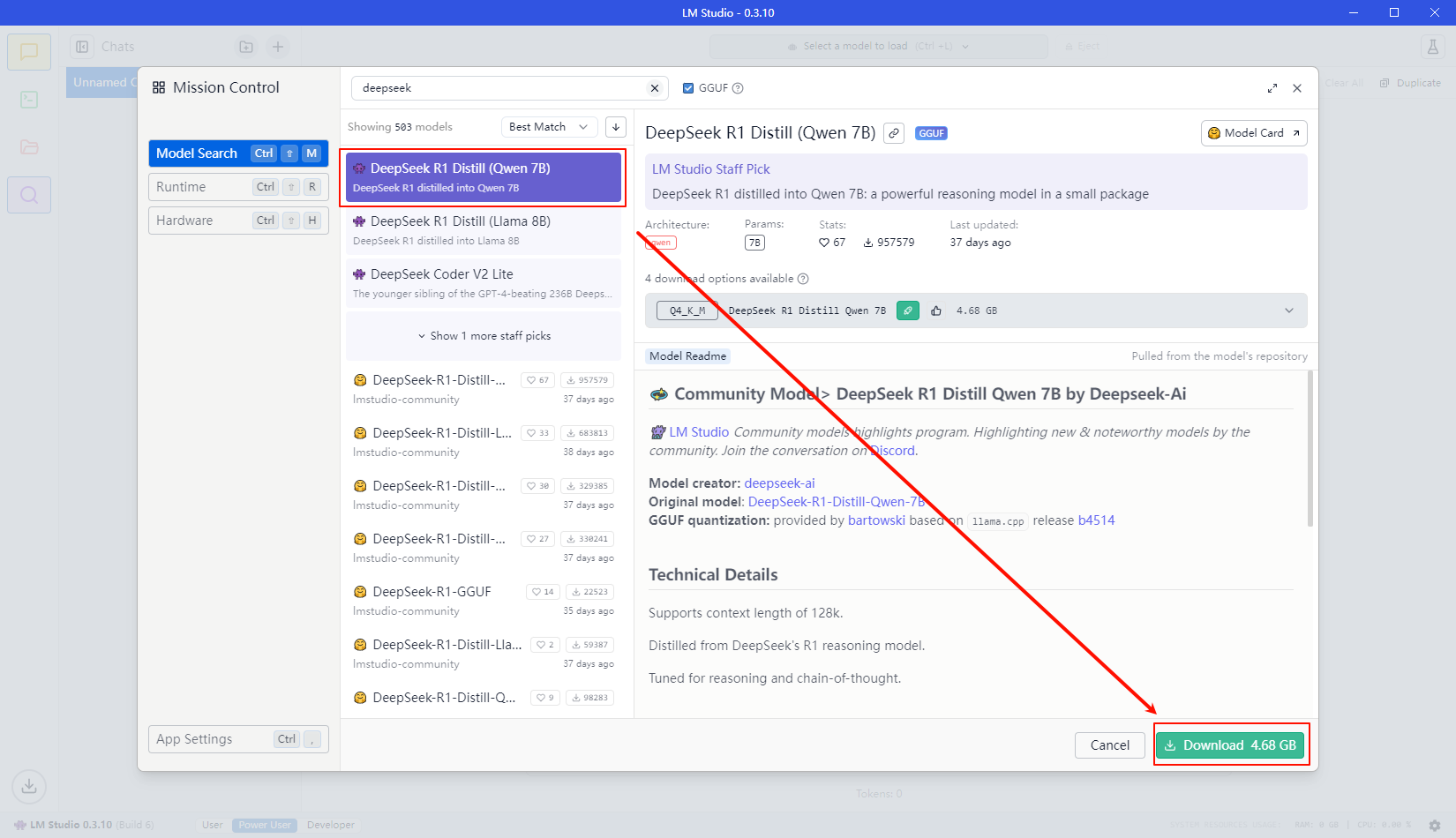The width and height of the screenshot is (1456, 838).
Task: Click the help icon next to GGUF
Action: pos(738,88)
